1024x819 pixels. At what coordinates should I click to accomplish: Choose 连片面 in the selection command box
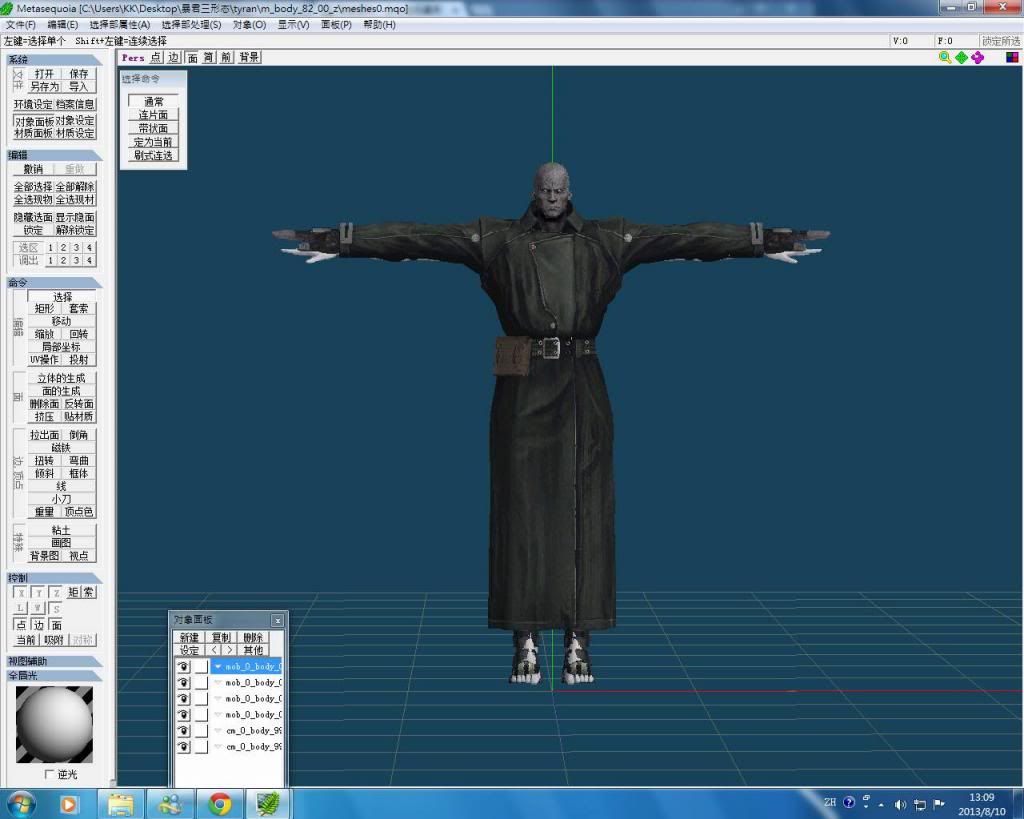(x=153, y=115)
